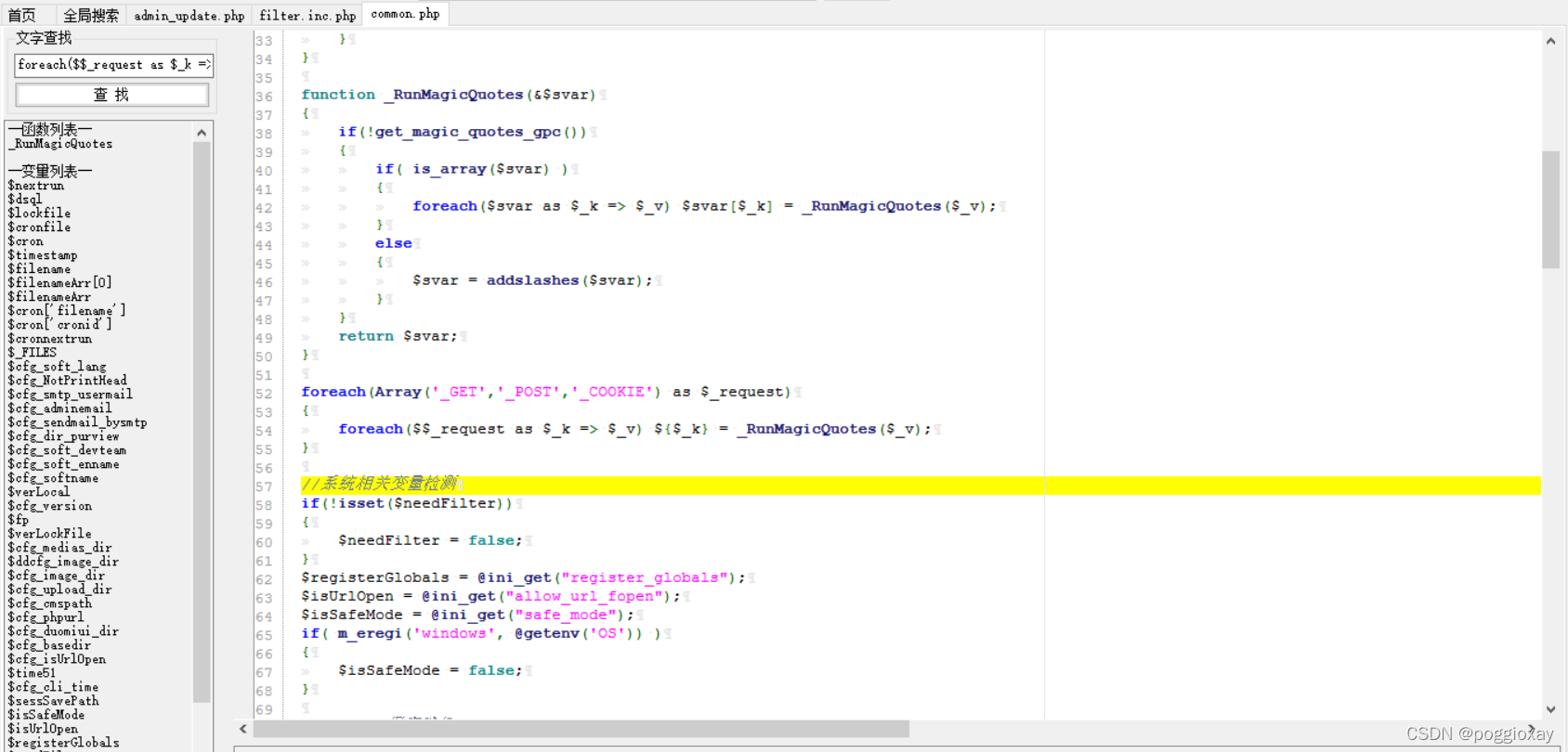Select $cfg_version variable entry
Screen dimensions: 1568x752
(x=50, y=506)
